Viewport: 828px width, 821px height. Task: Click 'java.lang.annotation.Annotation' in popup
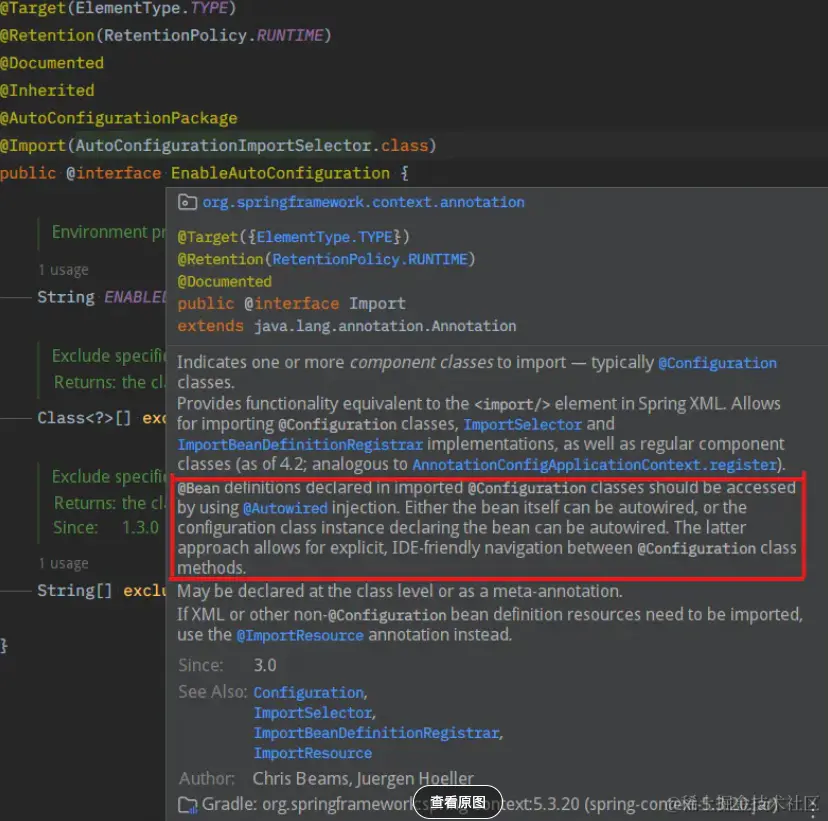point(385,326)
